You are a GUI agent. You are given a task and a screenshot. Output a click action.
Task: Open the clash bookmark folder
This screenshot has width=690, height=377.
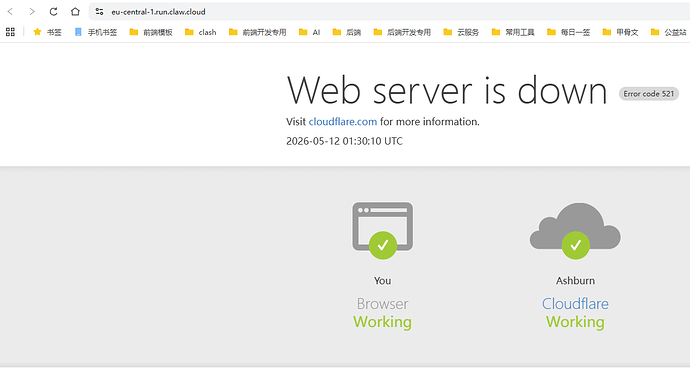click(x=201, y=32)
